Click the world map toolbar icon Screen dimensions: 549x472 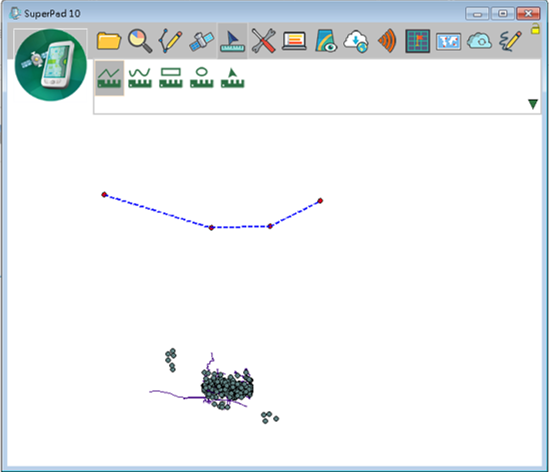point(449,42)
